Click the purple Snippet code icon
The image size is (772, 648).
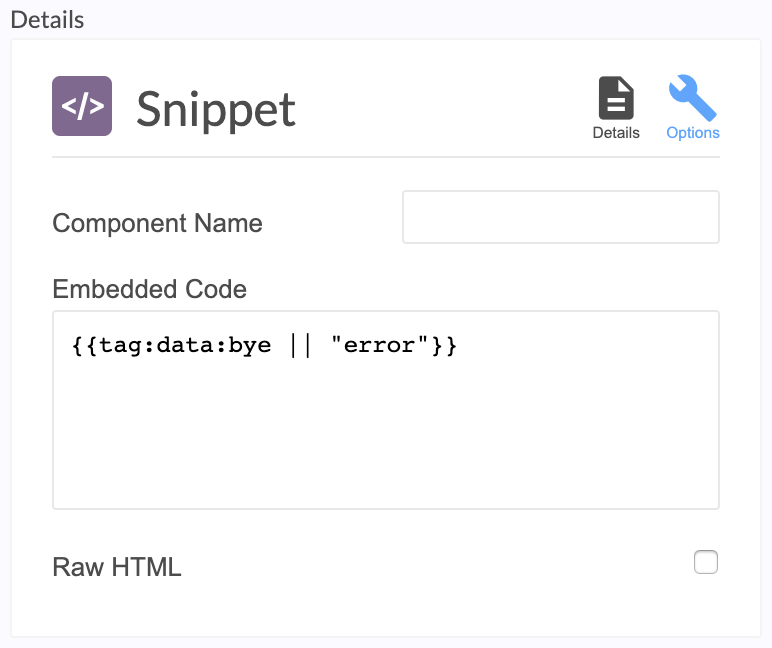(82, 106)
